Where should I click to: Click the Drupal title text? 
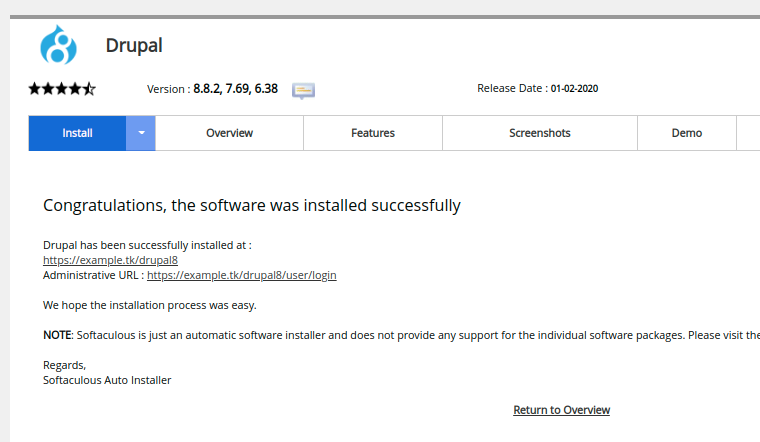click(134, 46)
